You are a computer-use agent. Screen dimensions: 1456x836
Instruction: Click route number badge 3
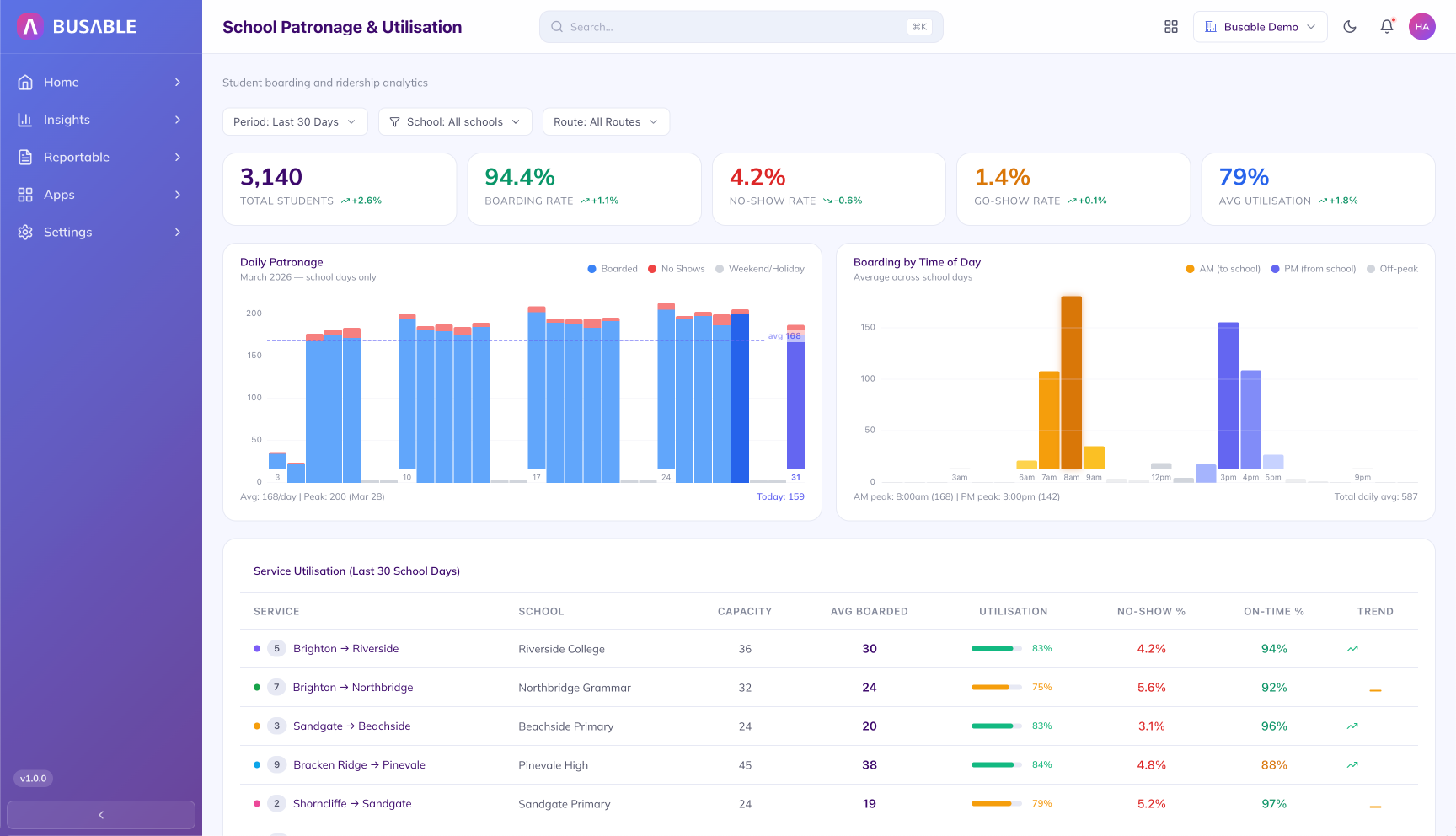pos(276,726)
